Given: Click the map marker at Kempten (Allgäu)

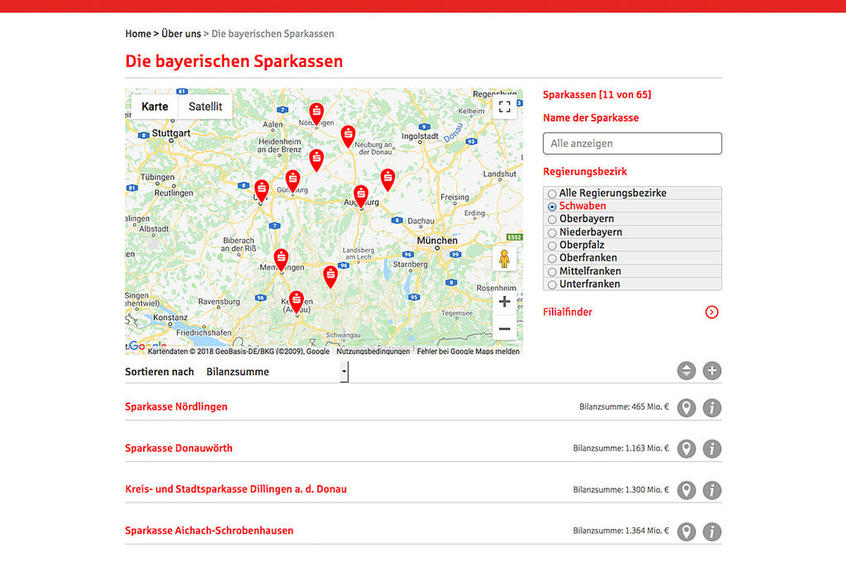Looking at the screenshot, I should click(x=296, y=301).
